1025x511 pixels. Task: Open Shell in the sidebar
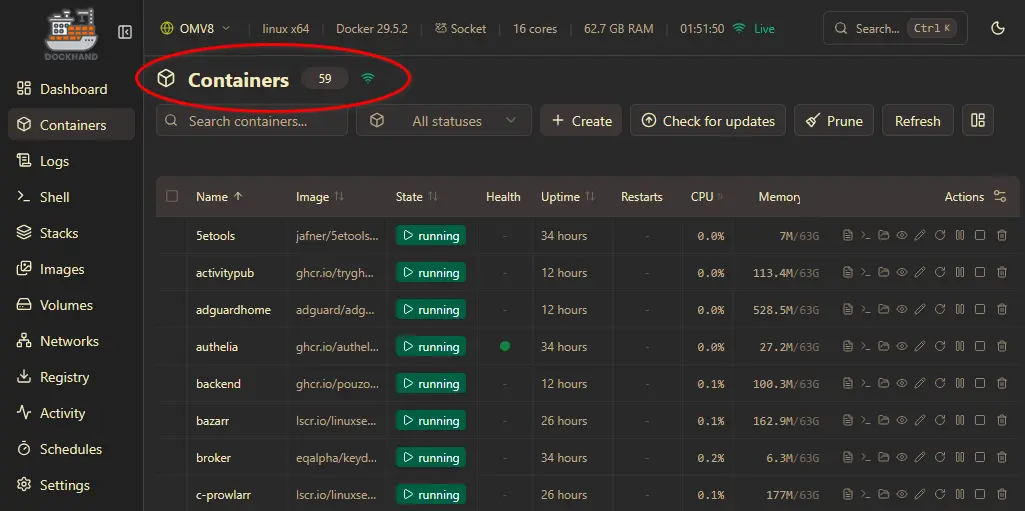coord(71,197)
